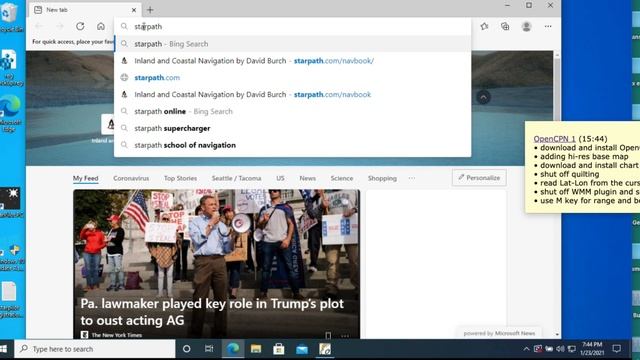Screen dimensions: 640x360
Task: Switch to the Science feed tab
Action: tap(342, 178)
